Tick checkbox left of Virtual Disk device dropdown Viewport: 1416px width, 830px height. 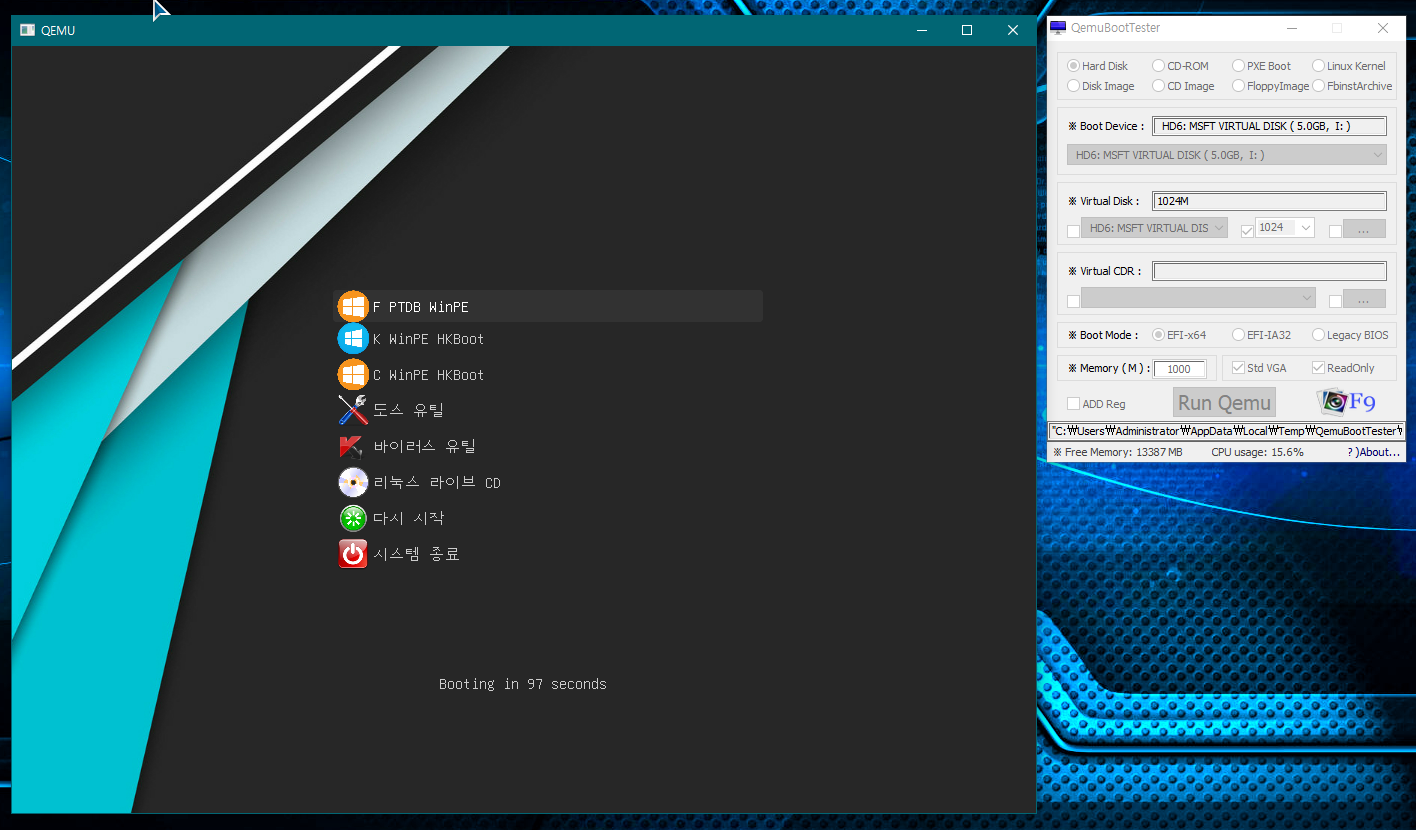1074,231
